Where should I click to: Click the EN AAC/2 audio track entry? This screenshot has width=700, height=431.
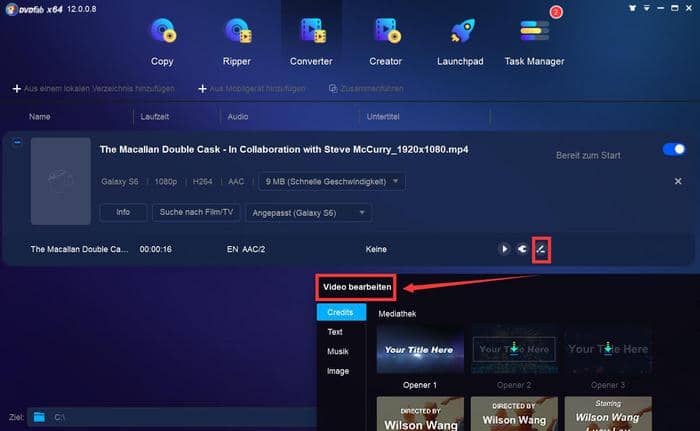tap(246, 249)
